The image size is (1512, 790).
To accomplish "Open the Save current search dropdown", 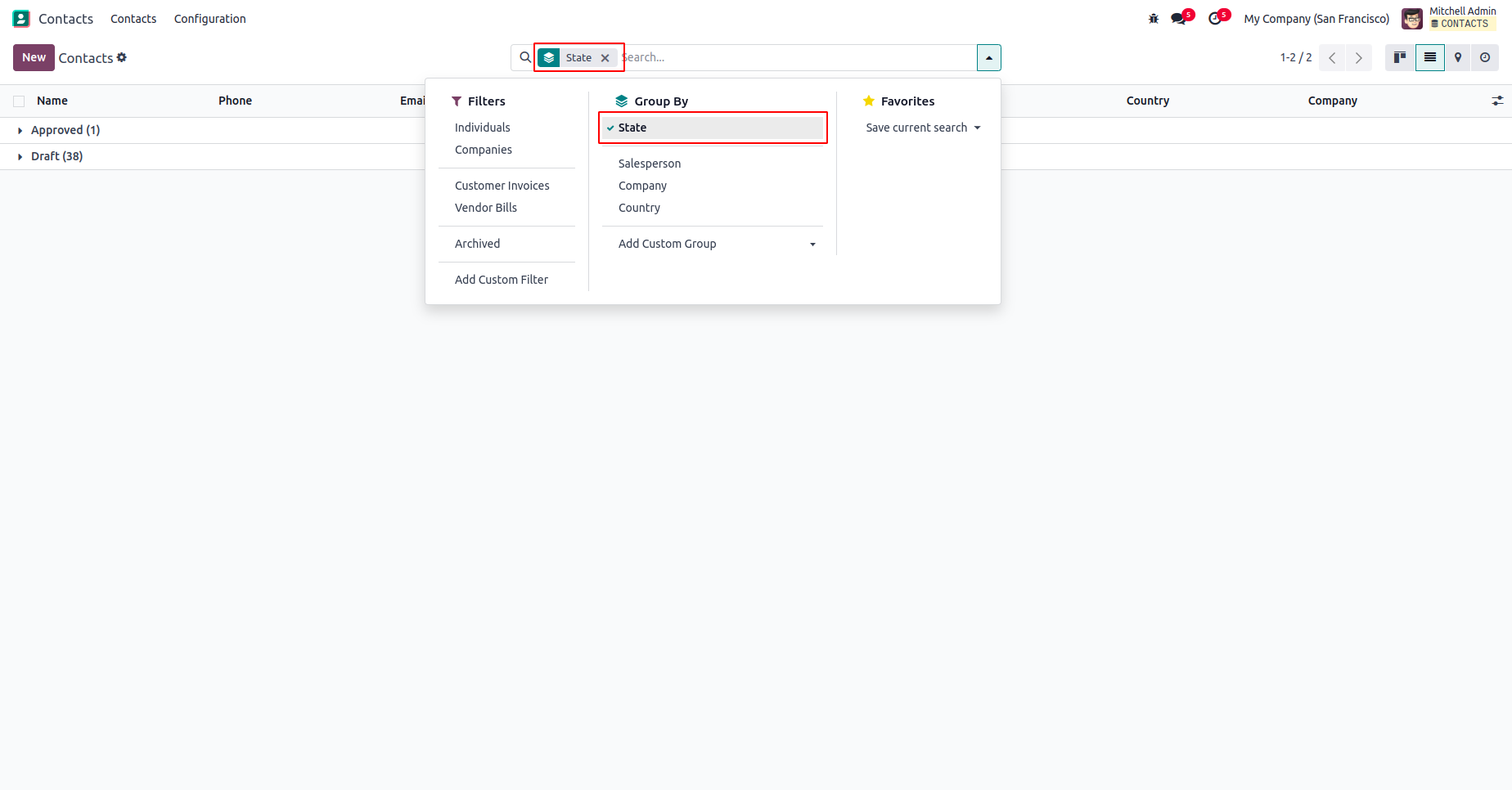I will click(x=923, y=128).
